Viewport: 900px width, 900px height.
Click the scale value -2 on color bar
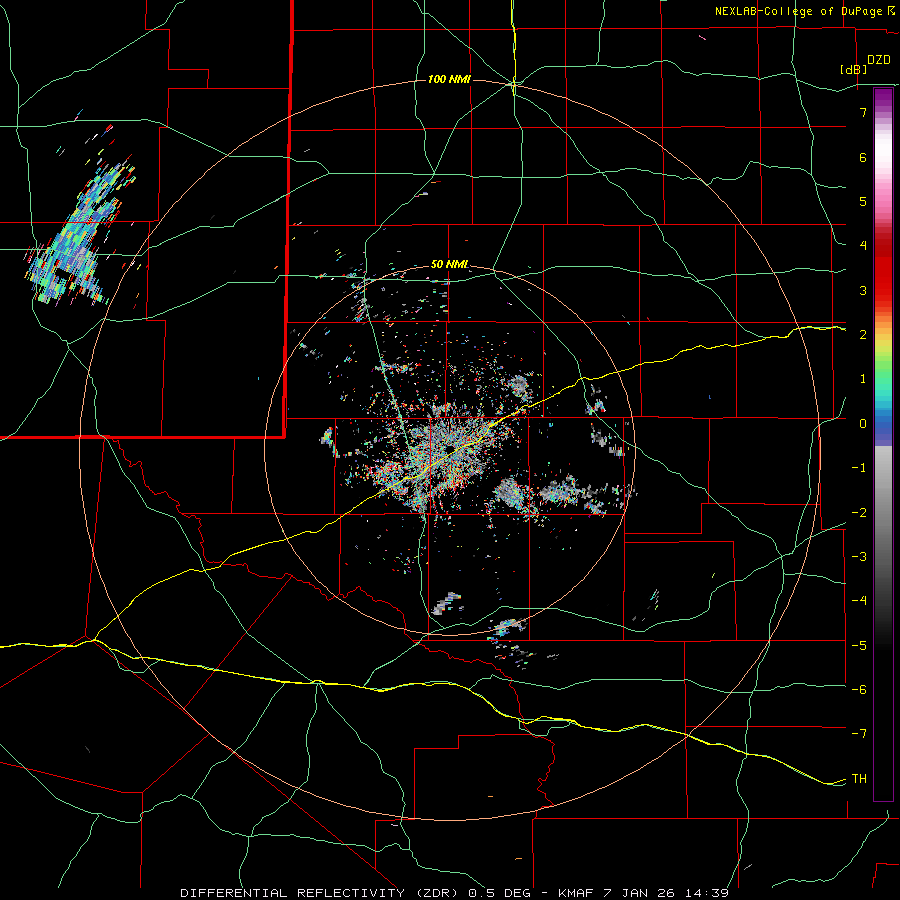859,513
